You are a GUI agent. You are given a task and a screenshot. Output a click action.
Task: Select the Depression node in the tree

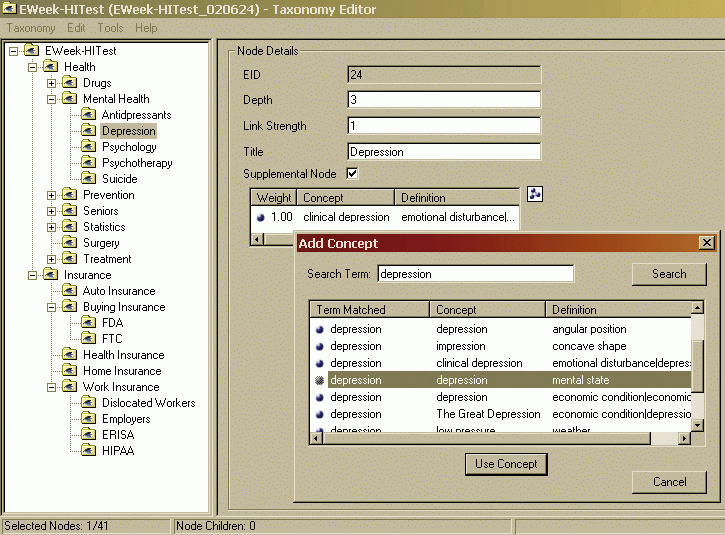(129, 131)
